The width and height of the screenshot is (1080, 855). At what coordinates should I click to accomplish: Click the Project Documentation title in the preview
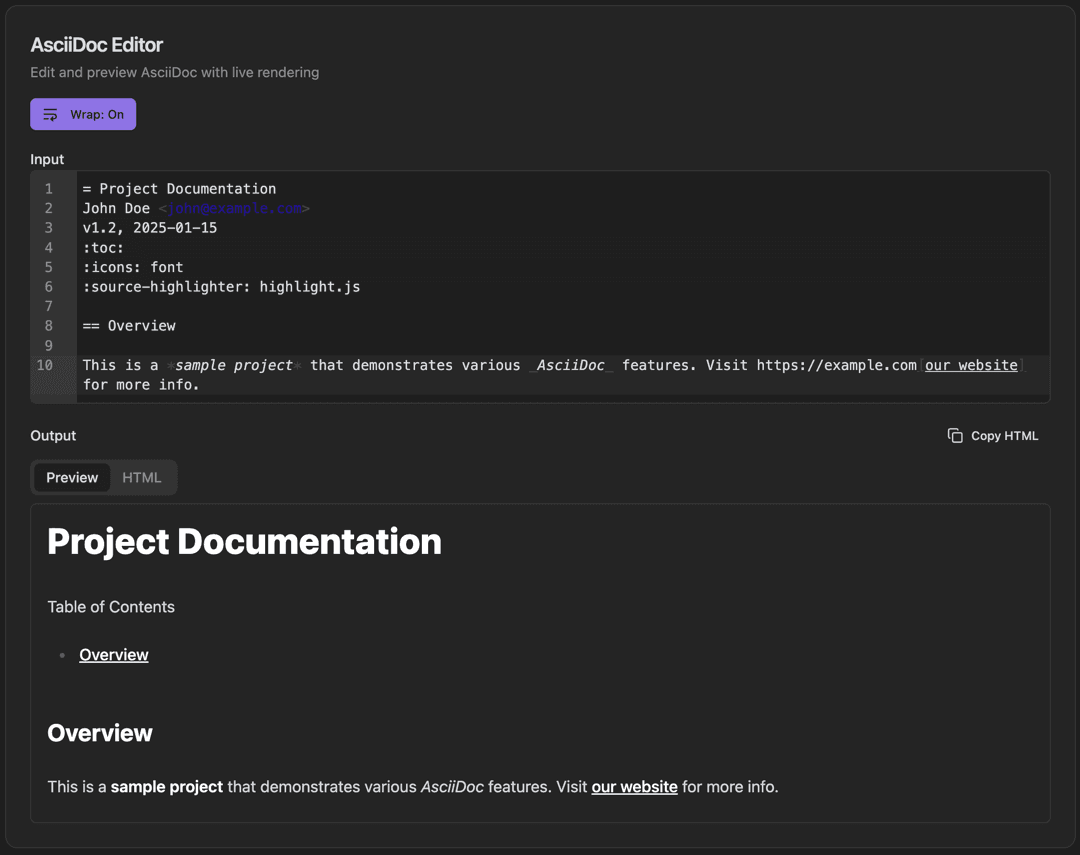pyautogui.click(x=244, y=541)
